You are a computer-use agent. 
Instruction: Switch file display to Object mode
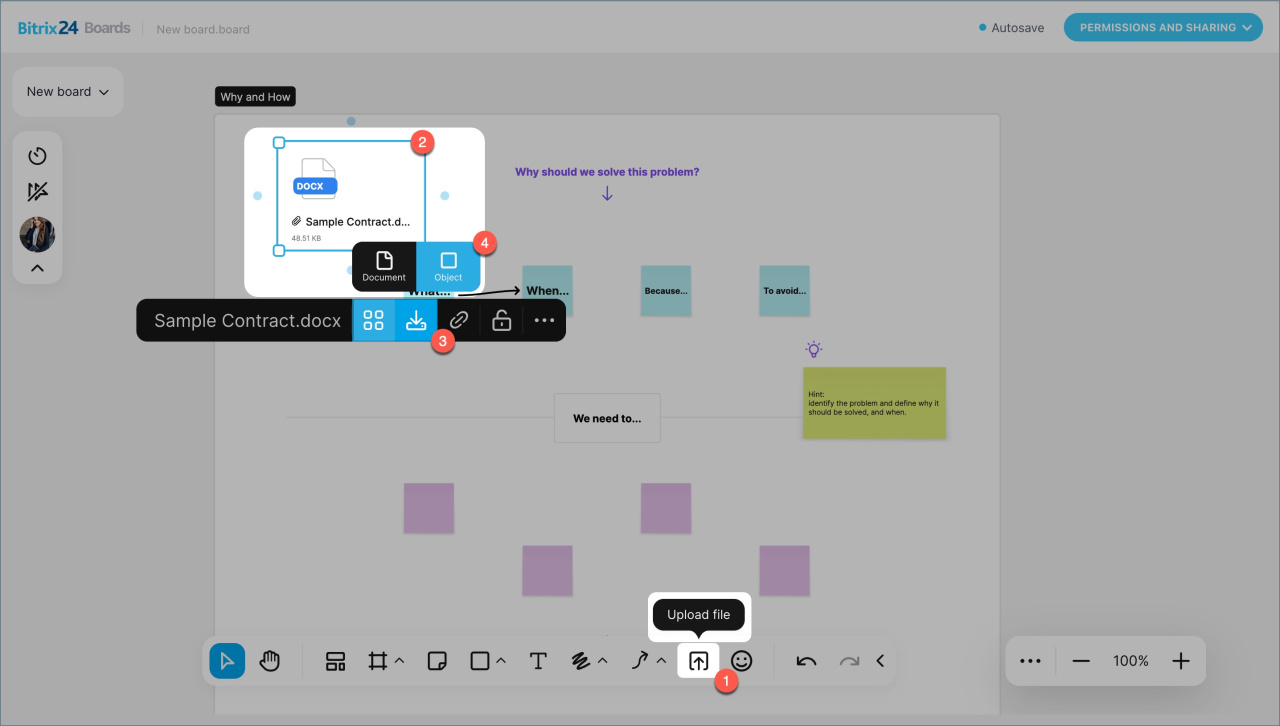click(x=448, y=266)
